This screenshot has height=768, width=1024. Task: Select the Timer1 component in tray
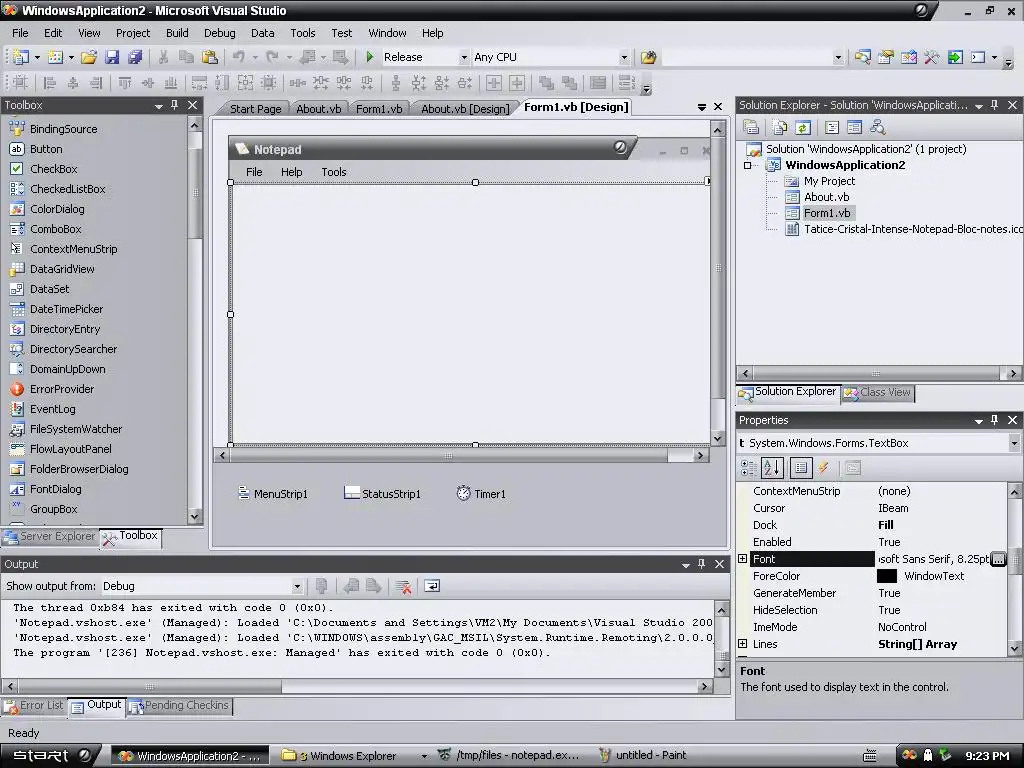point(481,494)
